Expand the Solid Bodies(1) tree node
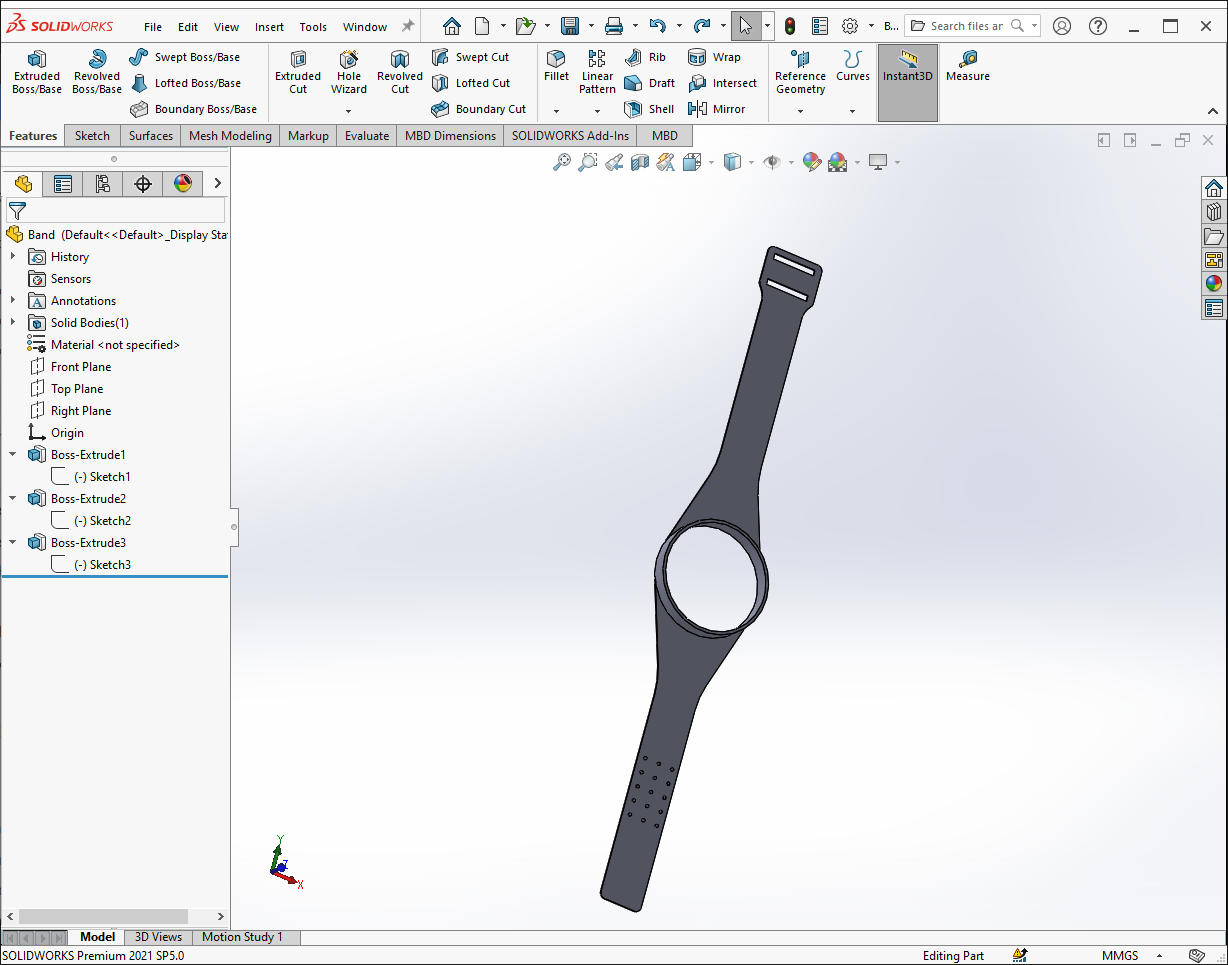1228x965 pixels. pos(13,322)
